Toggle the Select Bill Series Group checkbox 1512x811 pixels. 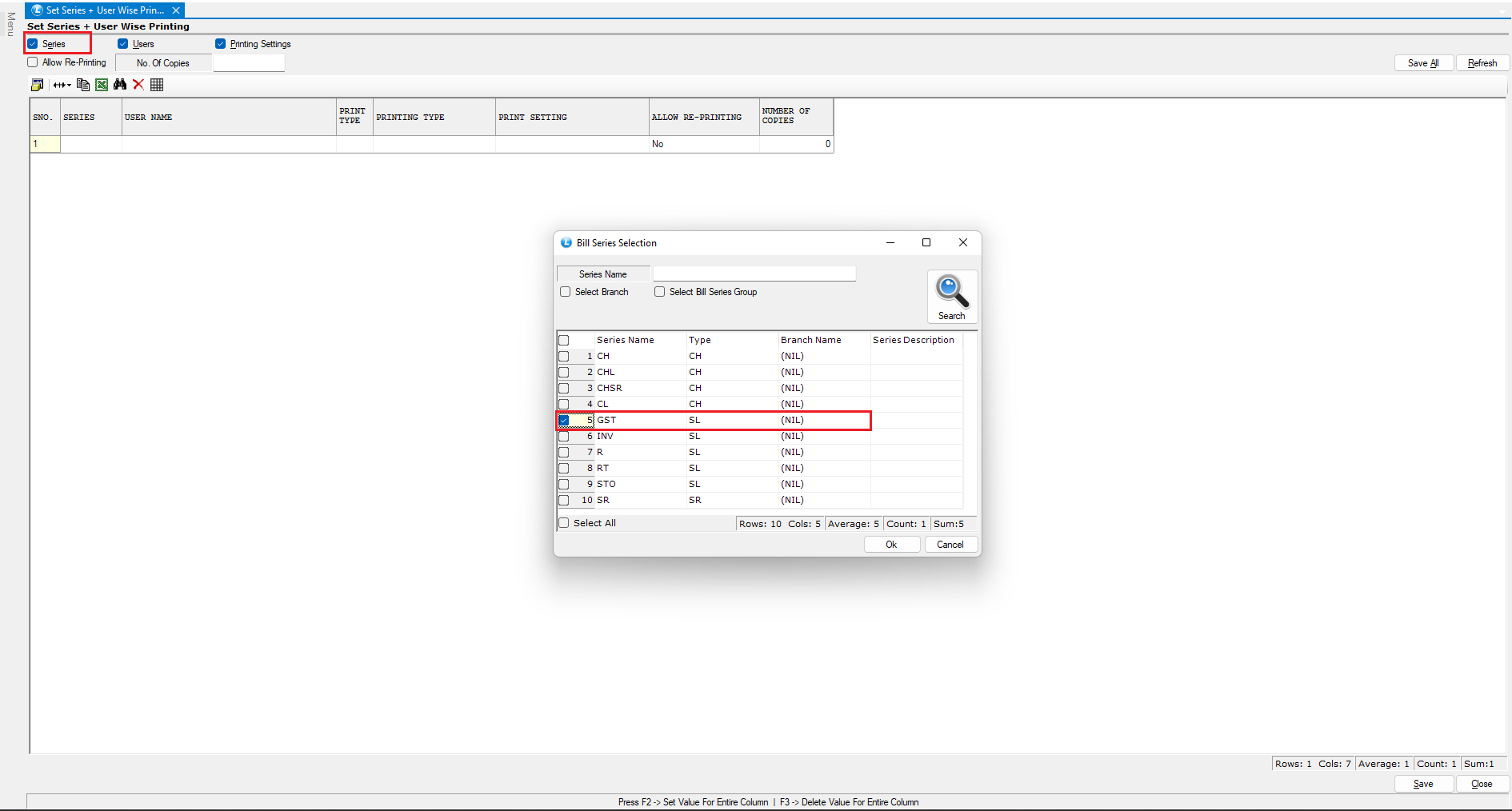(x=660, y=292)
